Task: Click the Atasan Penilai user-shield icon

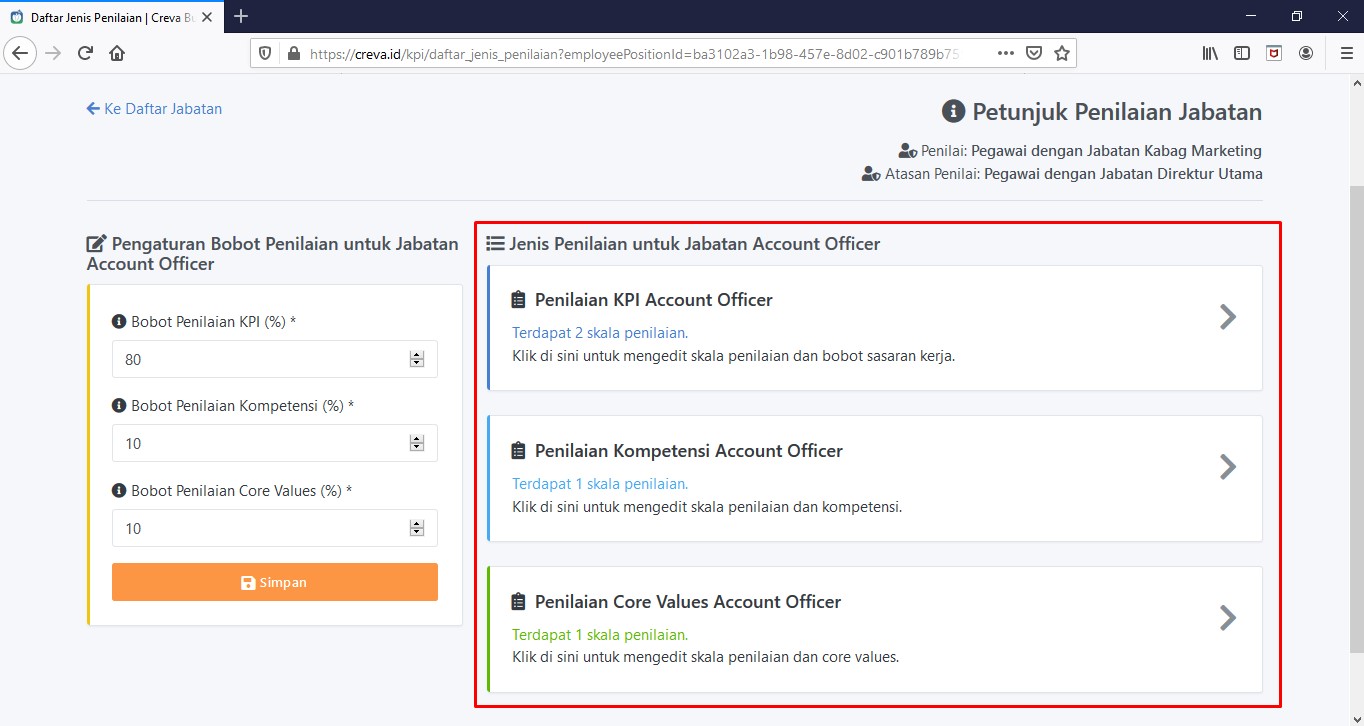Action: pos(871,174)
